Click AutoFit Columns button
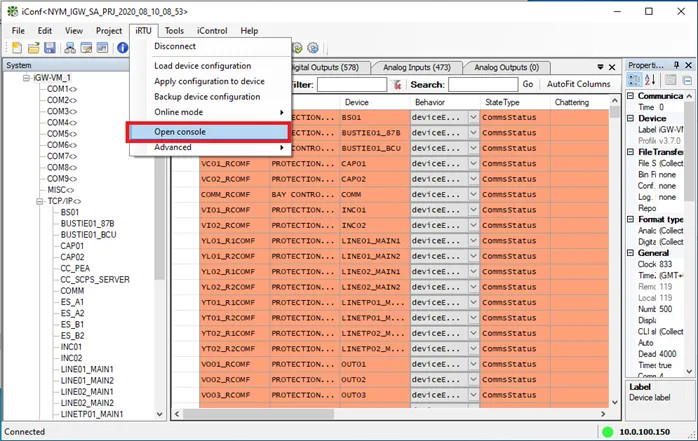The width and height of the screenshot is (698, 441). click(x=578, y=84)
